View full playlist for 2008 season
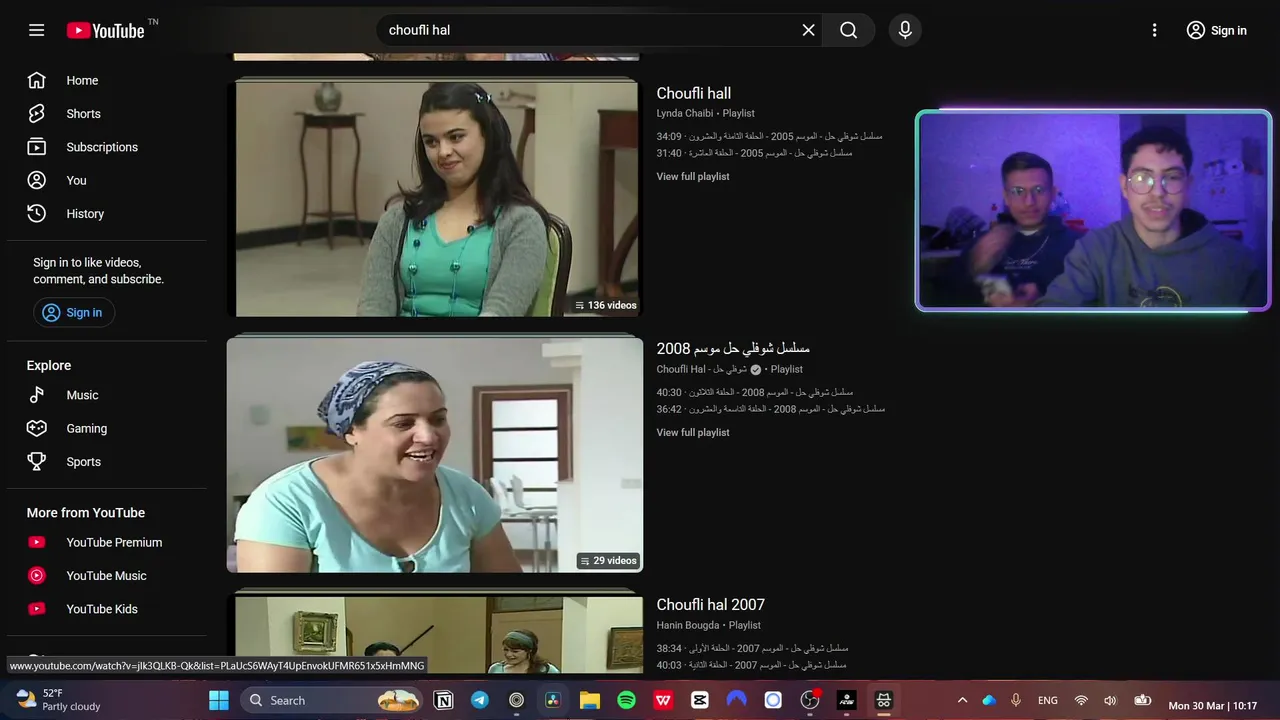 [693, 432]
